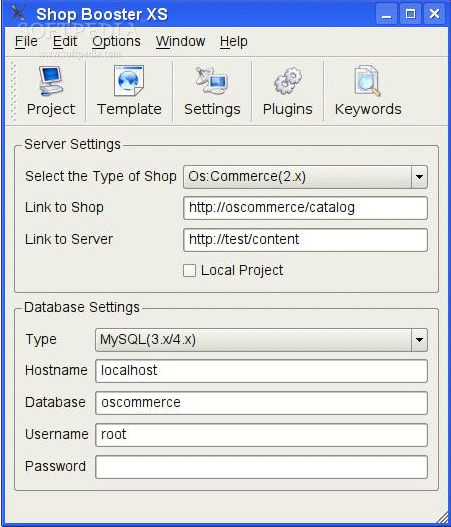Open the Help menu
This screenshot has height=527, width=451.
point(234,42)
